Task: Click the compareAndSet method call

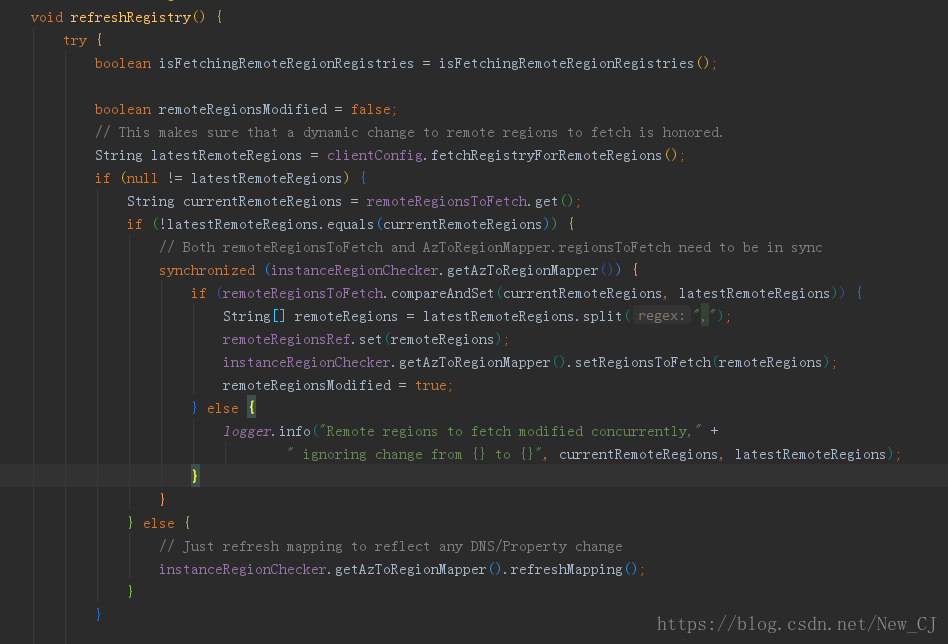Action: 443,293
